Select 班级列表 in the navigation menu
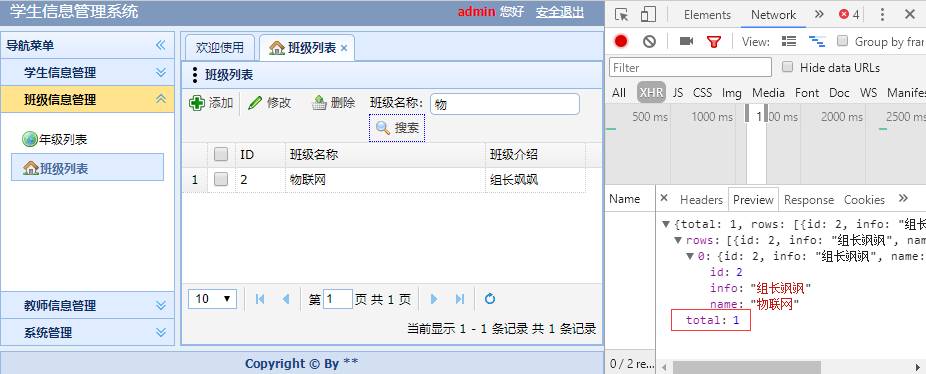Viewport: 926px width, 374px height. pos(87,168)
